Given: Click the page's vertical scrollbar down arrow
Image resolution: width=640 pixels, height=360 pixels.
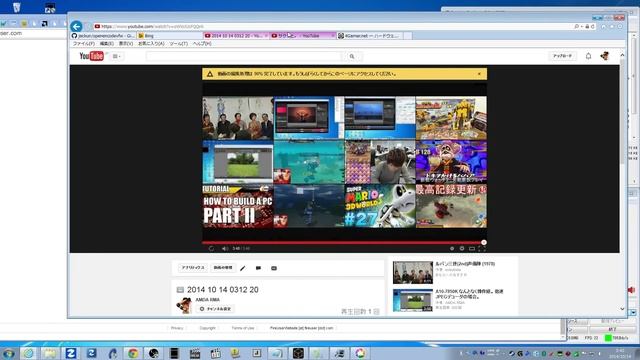Looking at the screenshot, I should tap(622, 309).
